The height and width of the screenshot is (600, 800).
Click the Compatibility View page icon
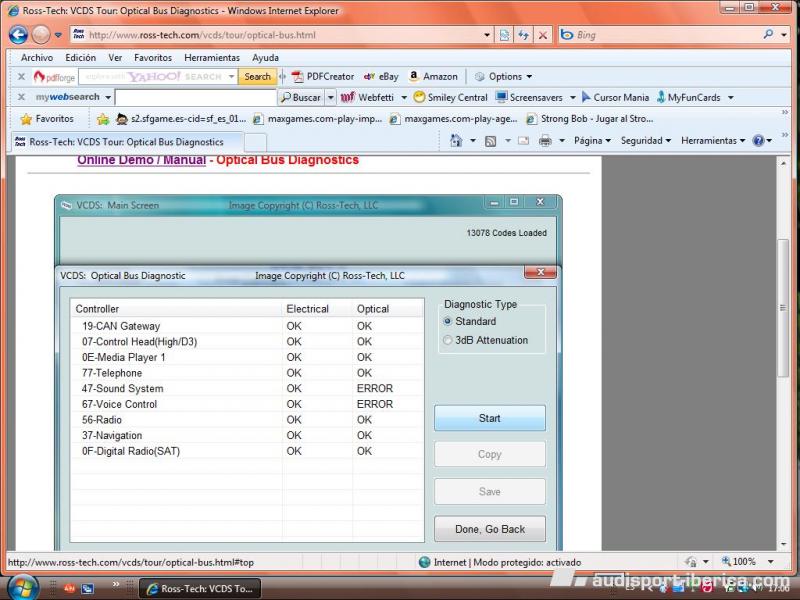pyautogui.click(x=504, y=35)
